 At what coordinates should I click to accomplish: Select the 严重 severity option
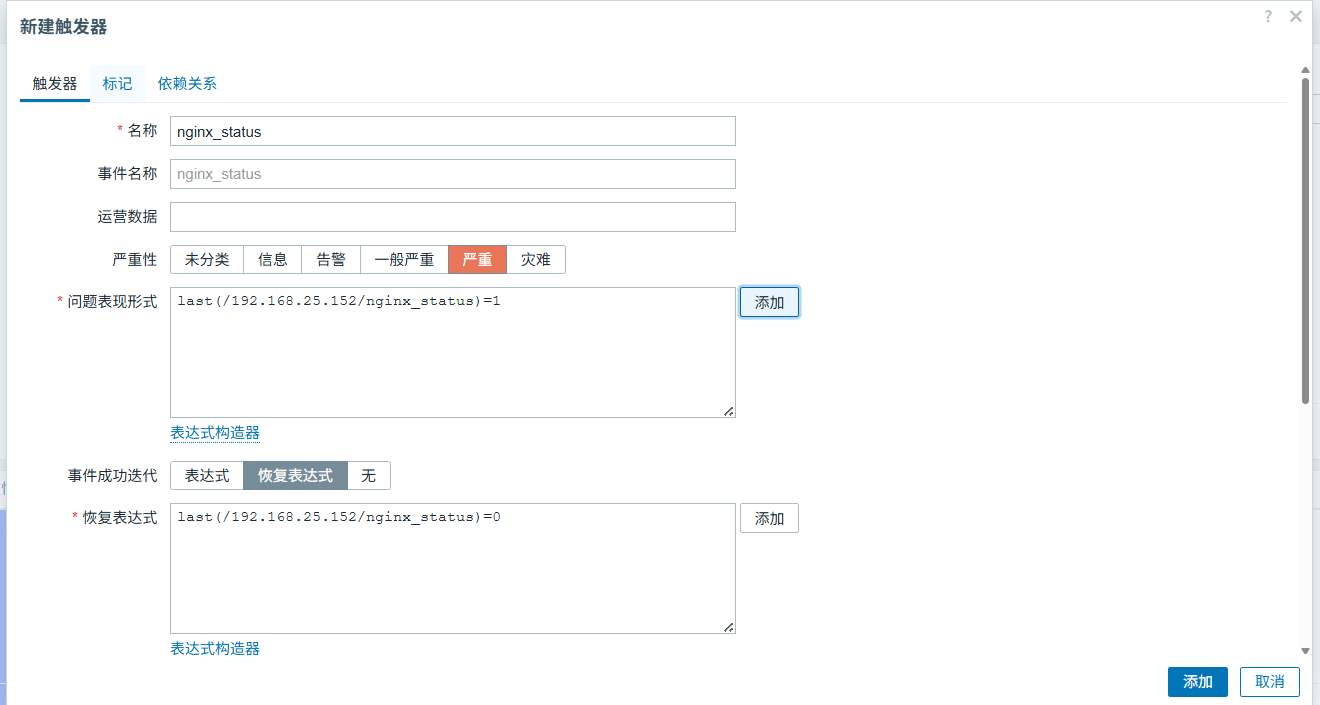(x=477, y=260)
